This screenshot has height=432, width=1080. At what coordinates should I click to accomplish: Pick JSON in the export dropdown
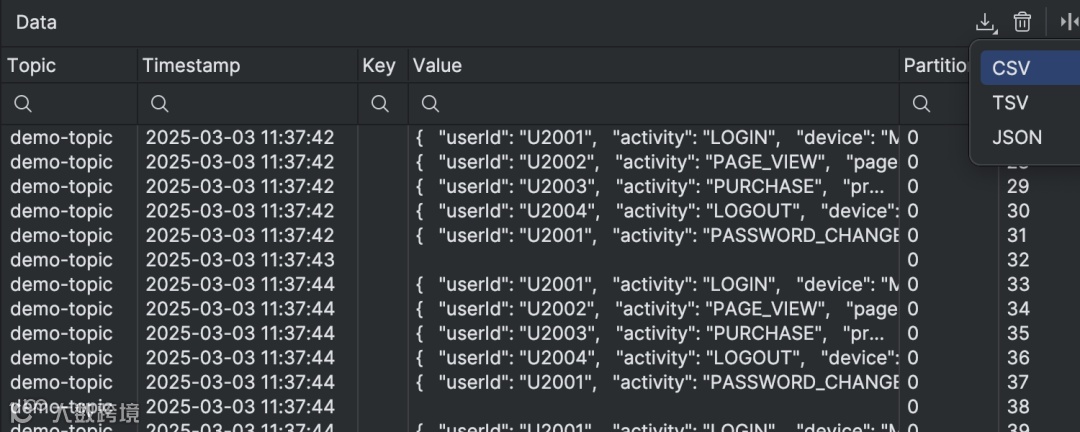(1016, 137)
